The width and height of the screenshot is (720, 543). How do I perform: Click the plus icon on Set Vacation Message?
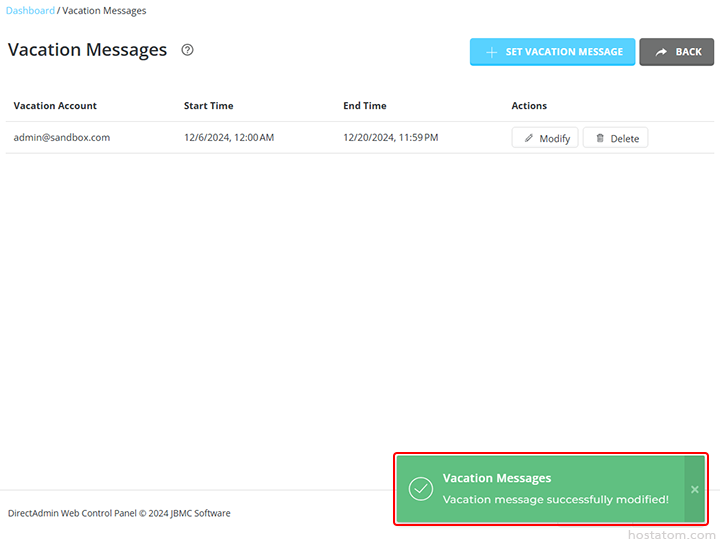tap(491, 52)
